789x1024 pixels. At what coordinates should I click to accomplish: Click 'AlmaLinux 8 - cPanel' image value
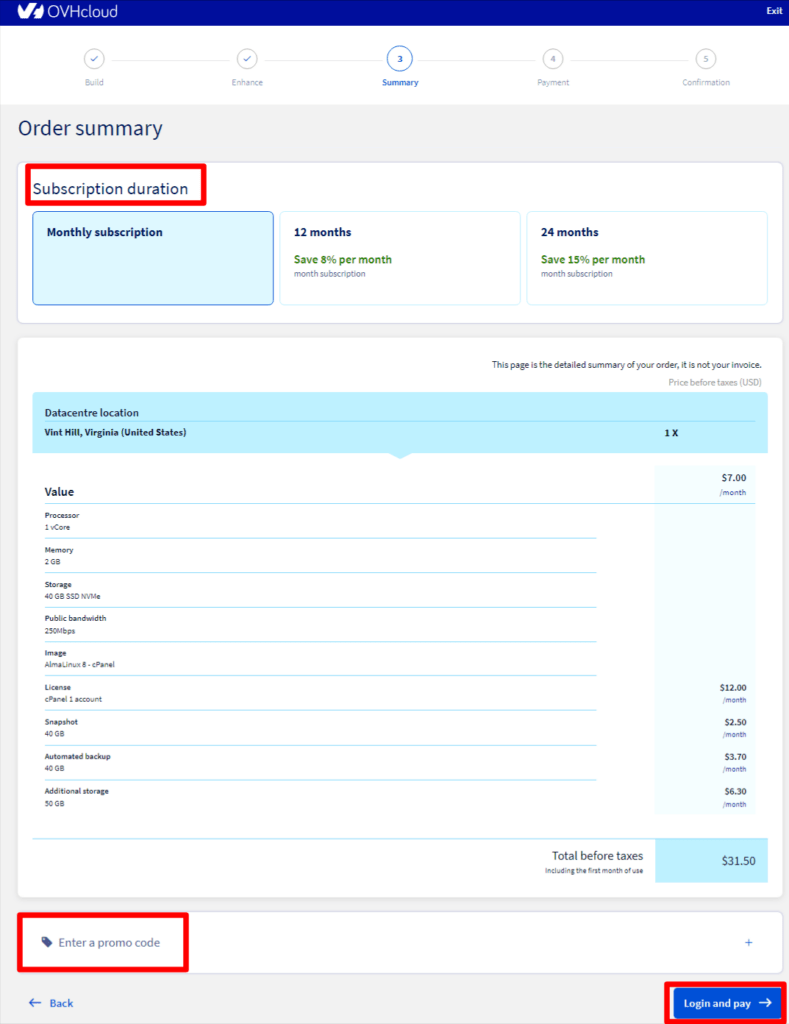click(x=79, y=664)
